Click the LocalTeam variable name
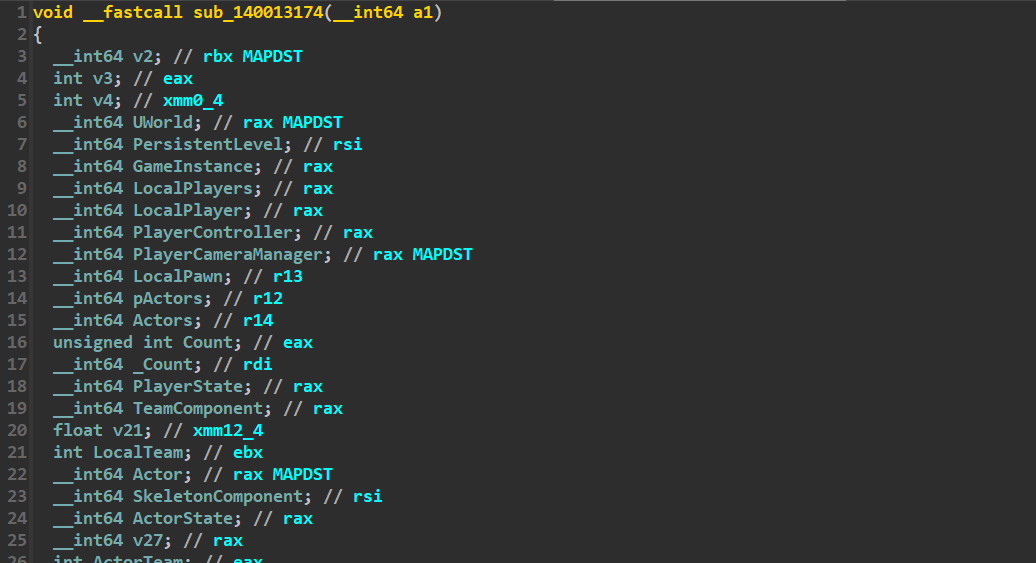The image size is (1036, 563). pyautogui.click(x=138, y=452)
